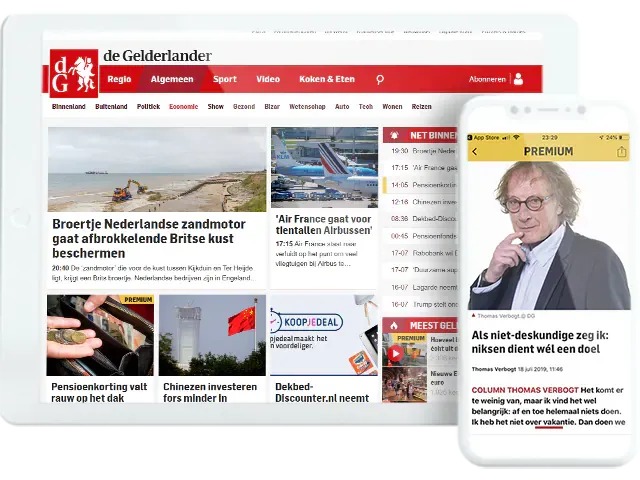Go to Economie subsection
This screenshot has height=480, width=640.
pyautogui.click(x=183, y=106)
